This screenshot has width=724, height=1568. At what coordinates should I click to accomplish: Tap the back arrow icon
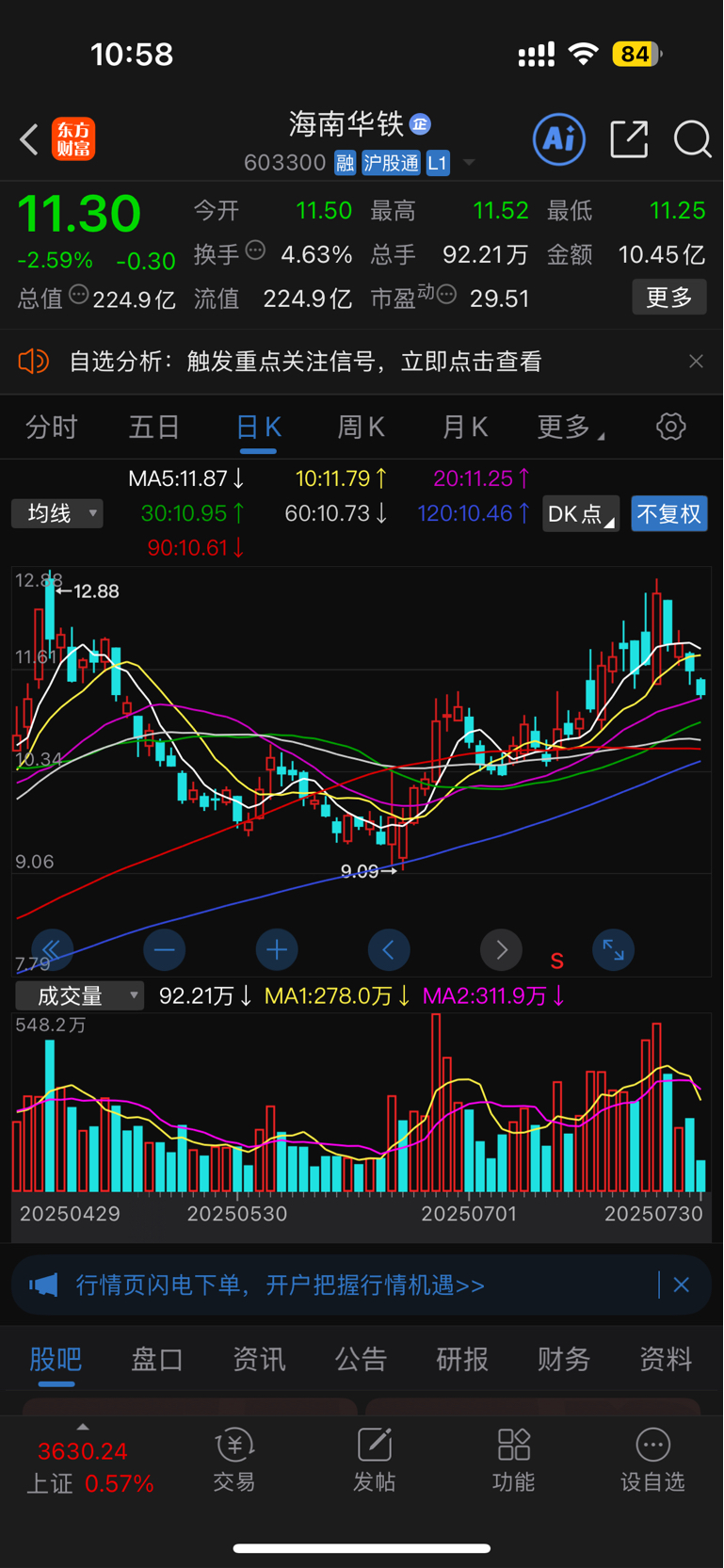(29, 139)
